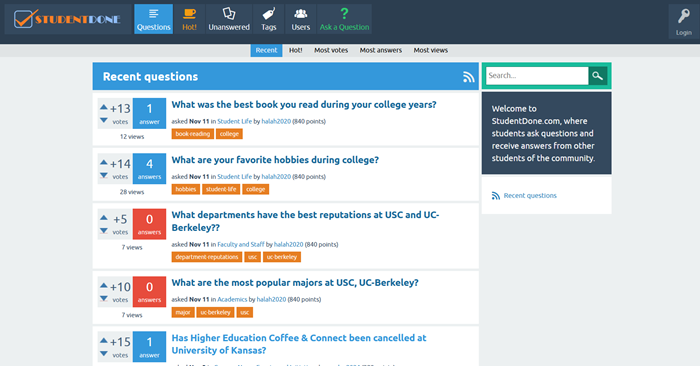Downvote the best department reputations question
The image size is (700, 366).
104,231
